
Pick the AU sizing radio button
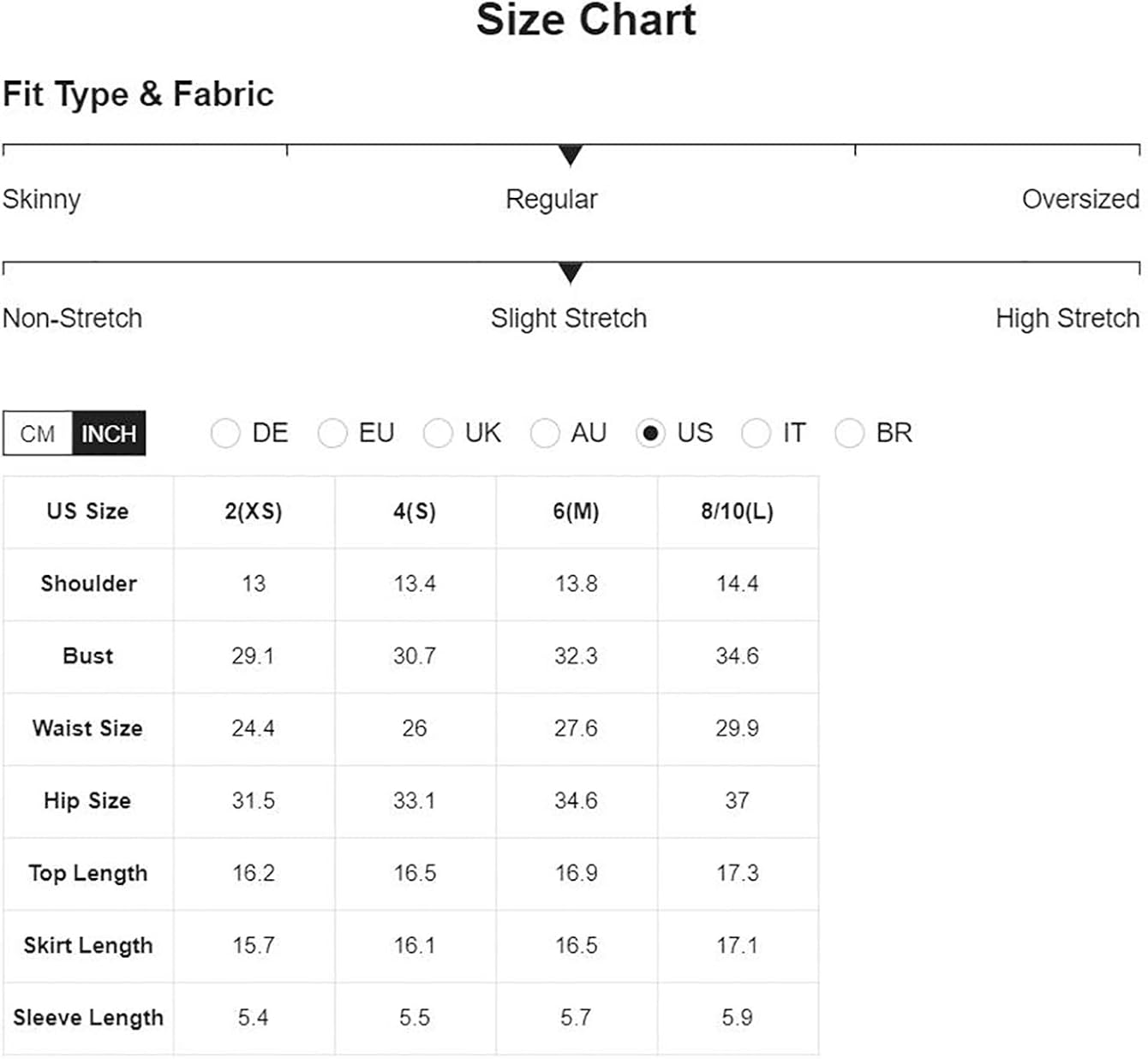[x=545, y=434]
